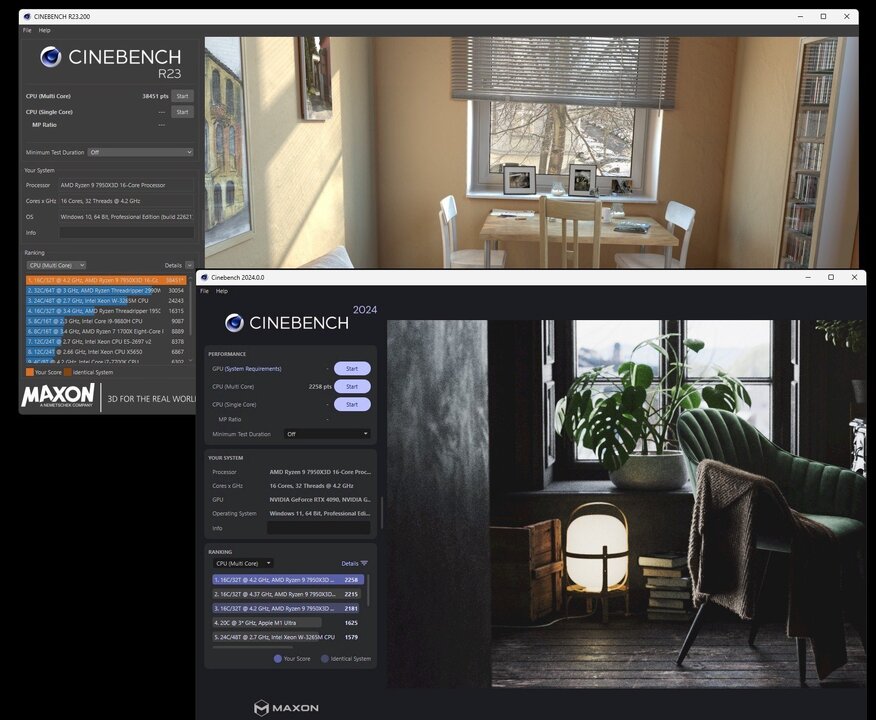Click the orange Your Score swatch in R23
This screenshot has width=876, height=720.
click(29, 372)
